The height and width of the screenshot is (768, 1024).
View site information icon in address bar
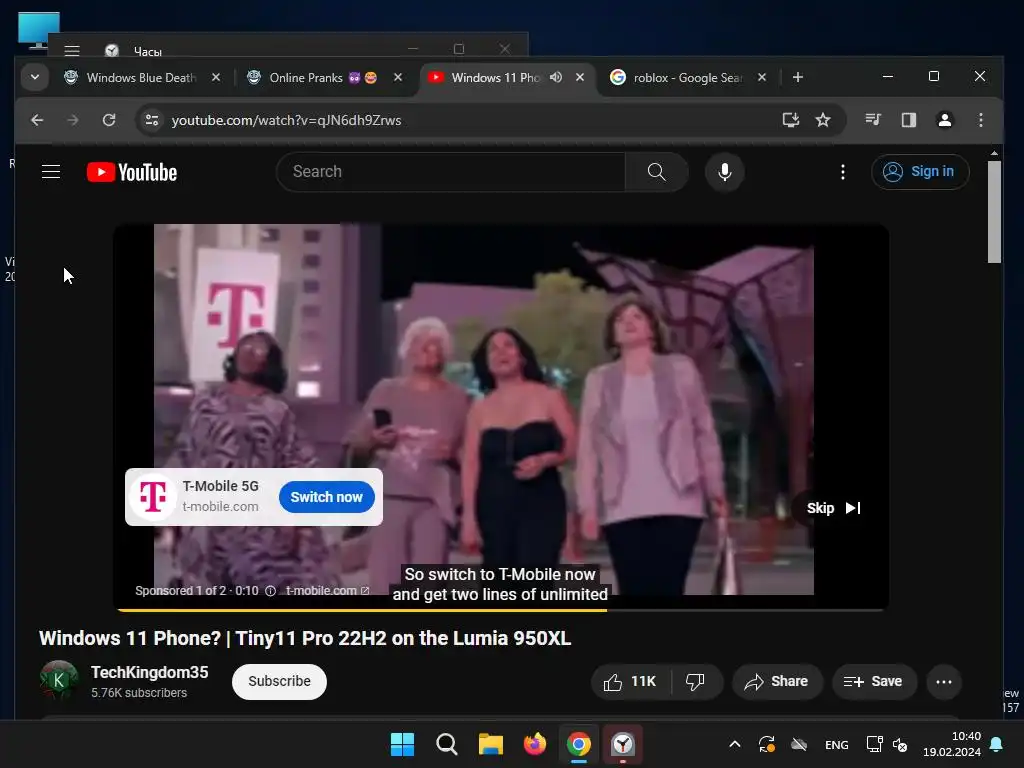click(x=152, y=120)
